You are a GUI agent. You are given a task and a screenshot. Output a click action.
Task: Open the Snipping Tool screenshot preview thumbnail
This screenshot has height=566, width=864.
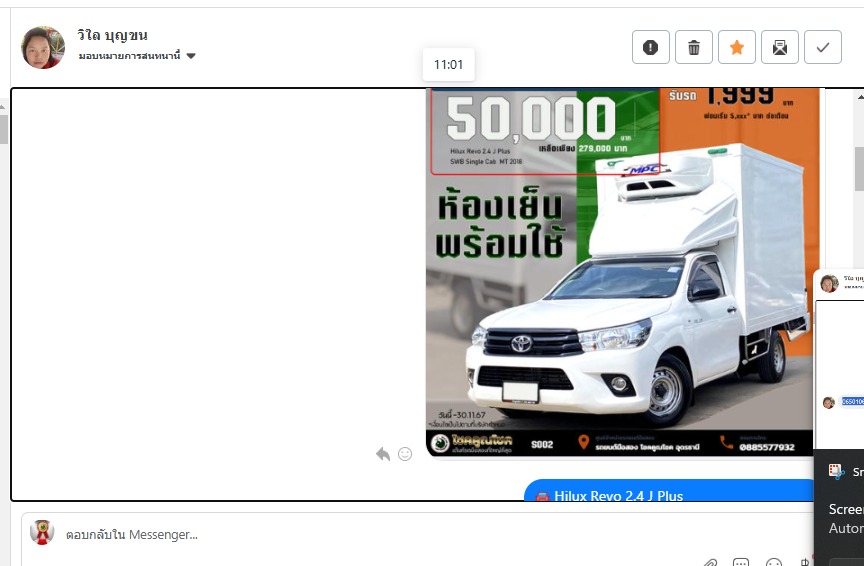click(839, 358)
